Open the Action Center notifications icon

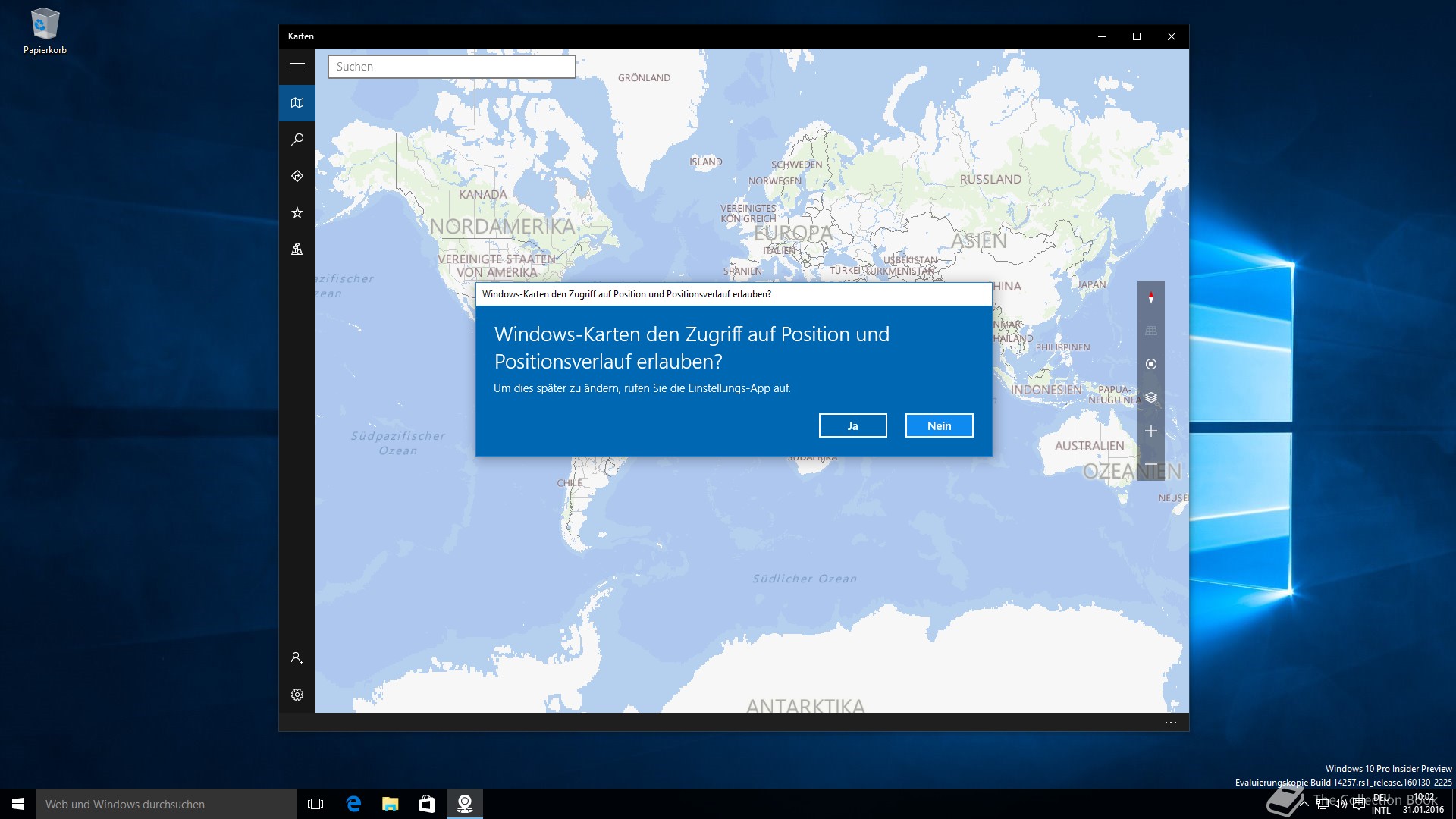[x=1358, y=804]
